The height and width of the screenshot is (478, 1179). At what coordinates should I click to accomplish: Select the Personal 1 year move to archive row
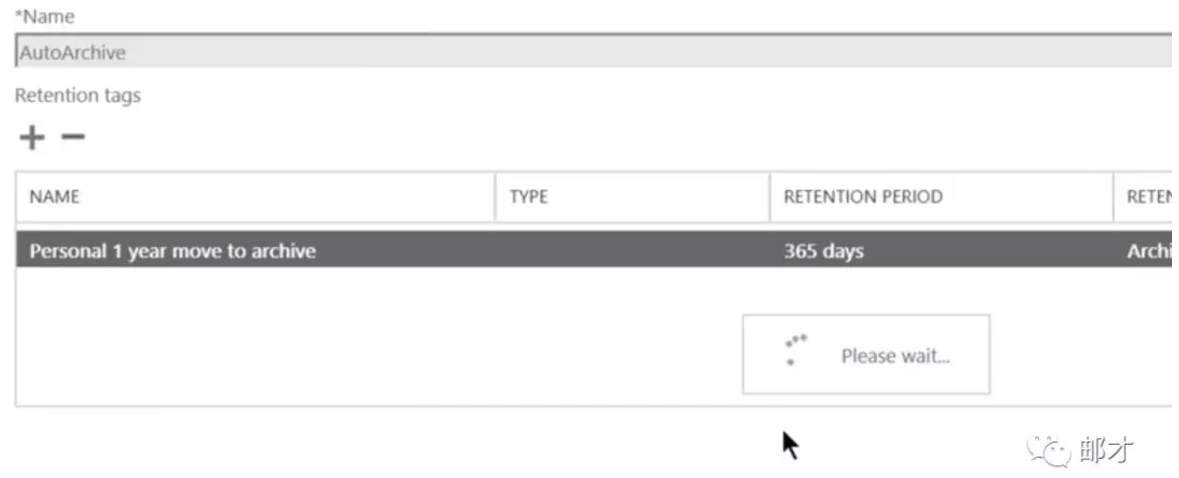pos(173,251)
